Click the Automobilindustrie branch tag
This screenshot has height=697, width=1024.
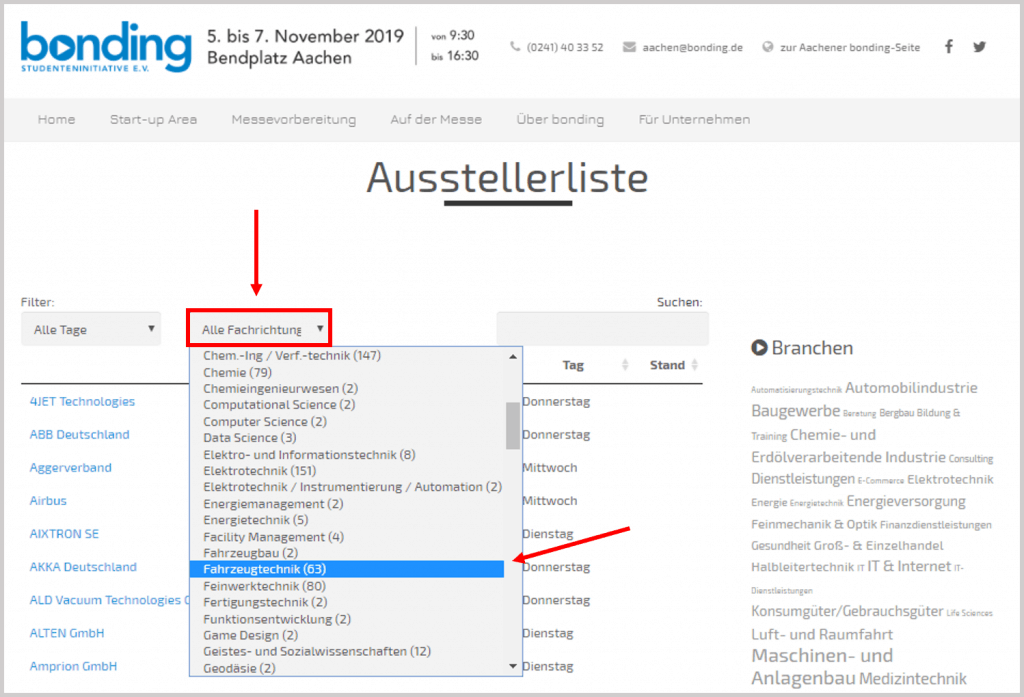click(911, 388)
